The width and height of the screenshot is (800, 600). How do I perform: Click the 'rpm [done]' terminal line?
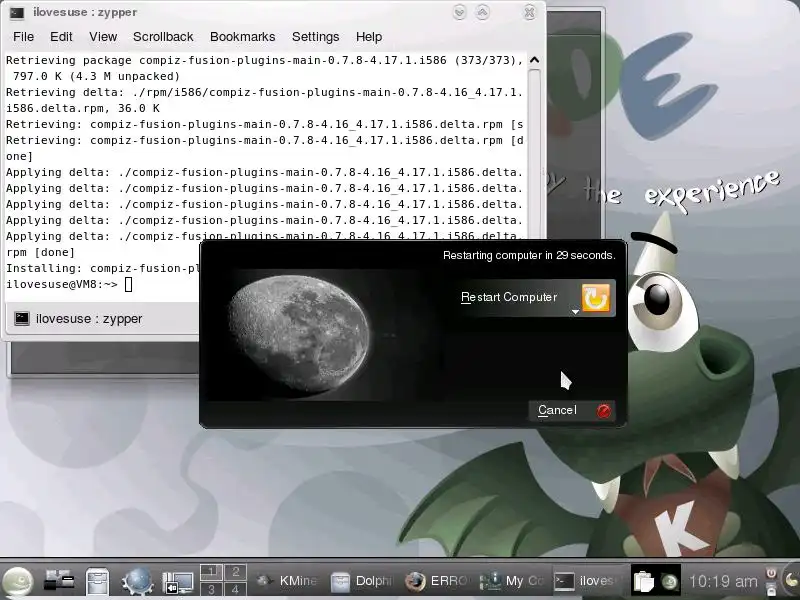pyautogui.click(x=40, y=252)
